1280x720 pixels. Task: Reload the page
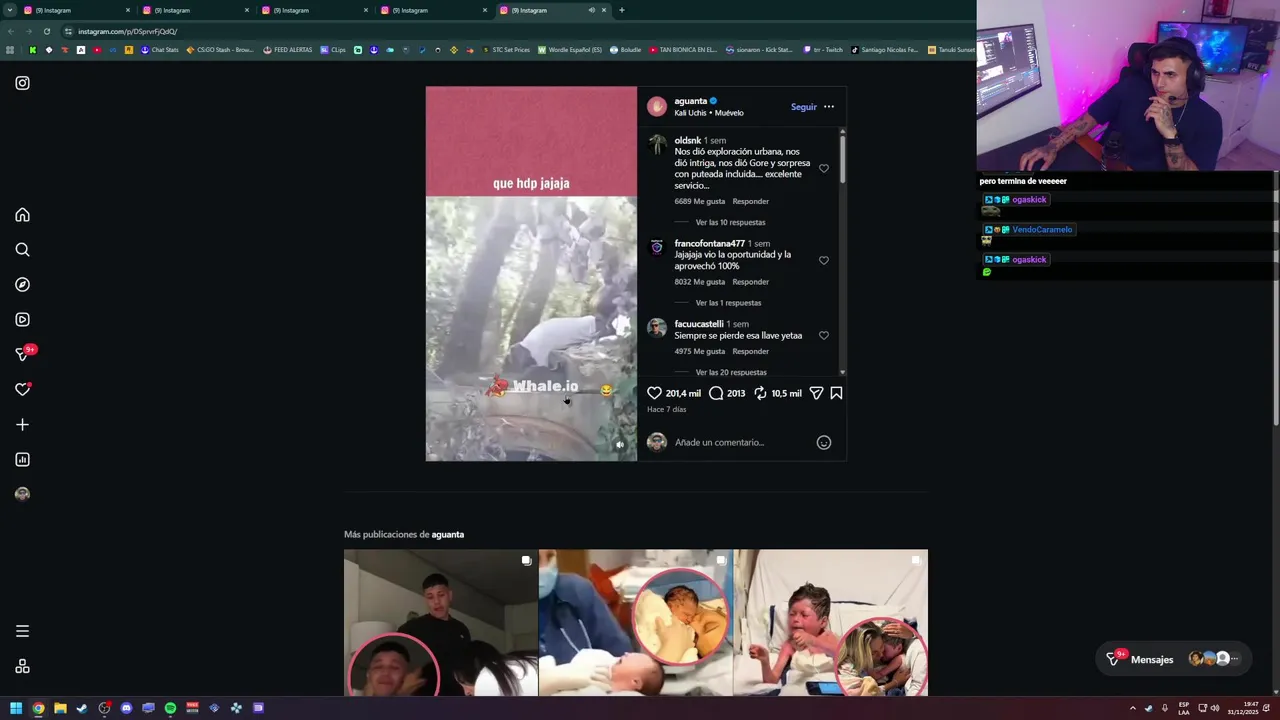[x=46, y=31]
